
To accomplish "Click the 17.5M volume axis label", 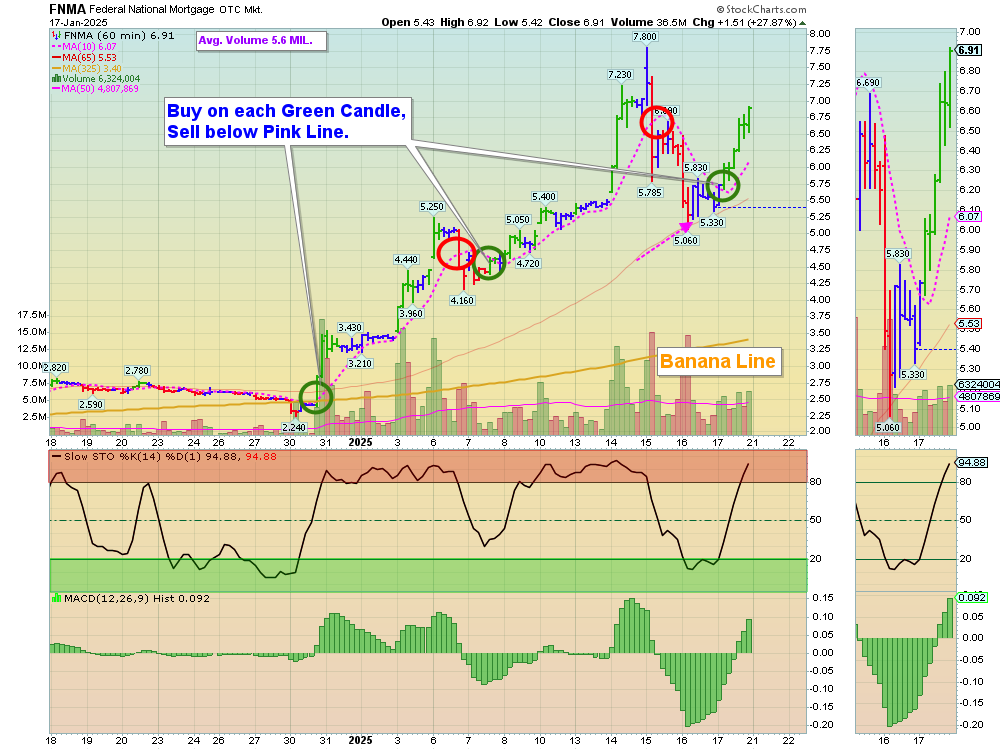I will click(31, 315).
